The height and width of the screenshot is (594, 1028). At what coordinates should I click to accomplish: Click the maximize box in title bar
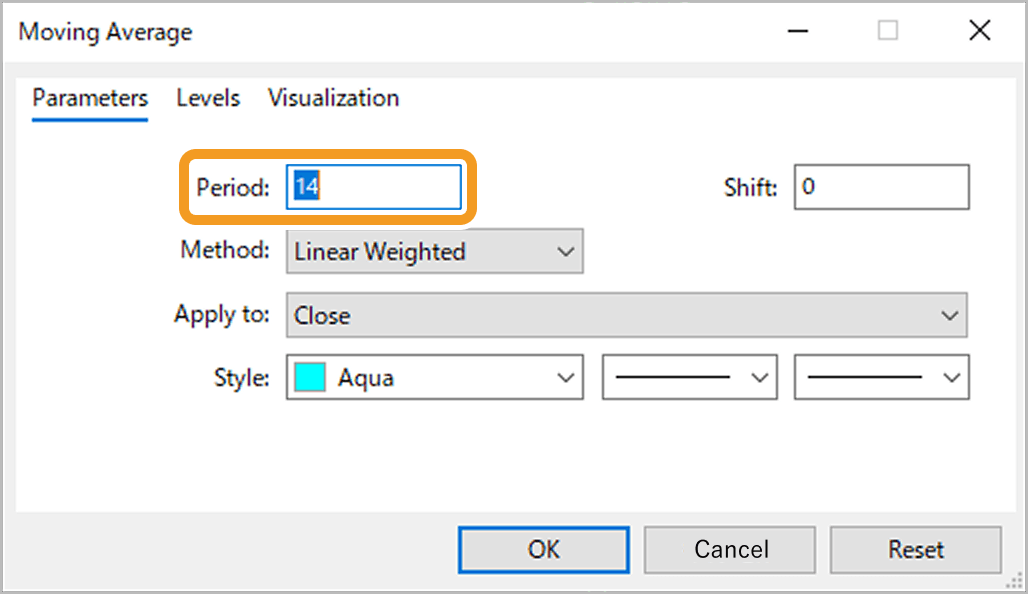[888, 31]
